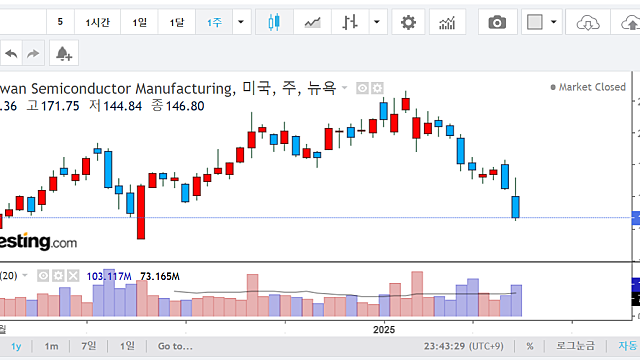Image resolution: width=640 pixels, height=360 pixels.
Task: Click the layout square icon
Action: 534,22
